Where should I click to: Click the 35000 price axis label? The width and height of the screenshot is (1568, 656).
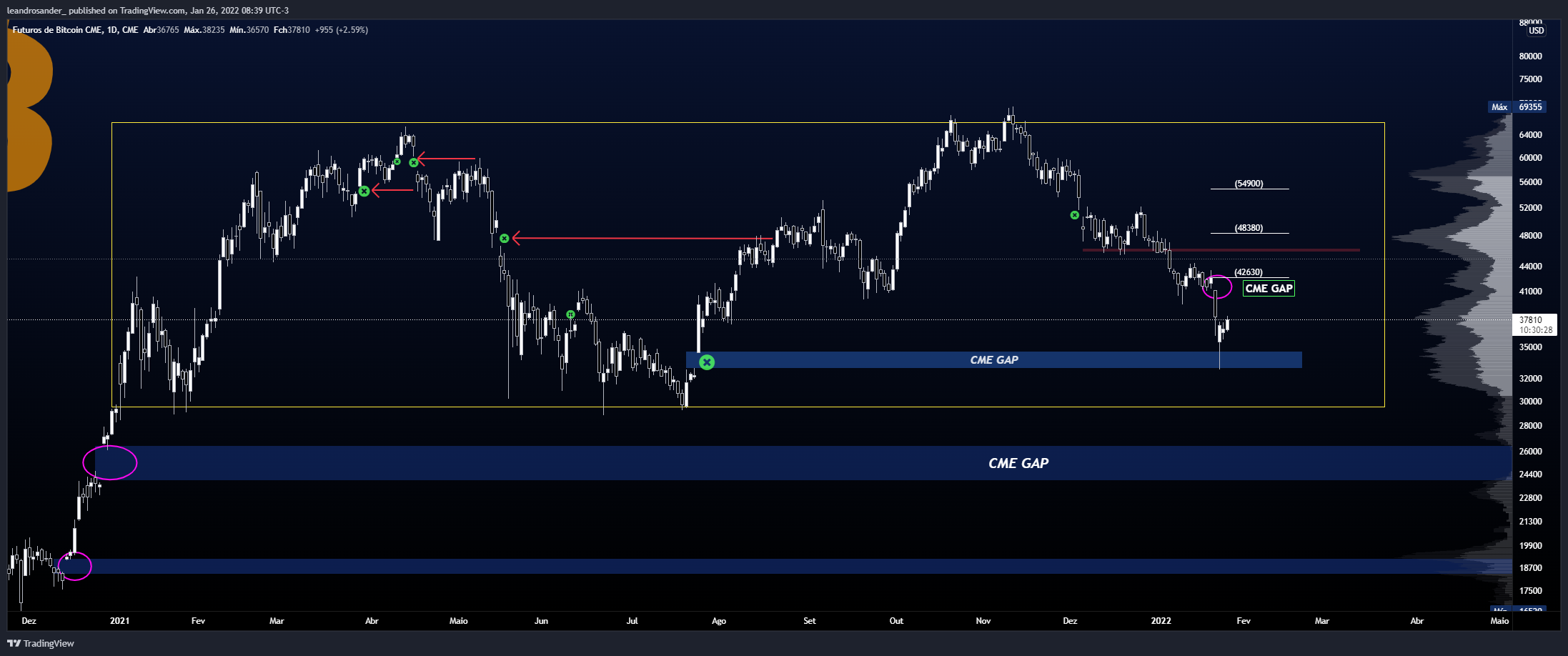[1530, 347]
